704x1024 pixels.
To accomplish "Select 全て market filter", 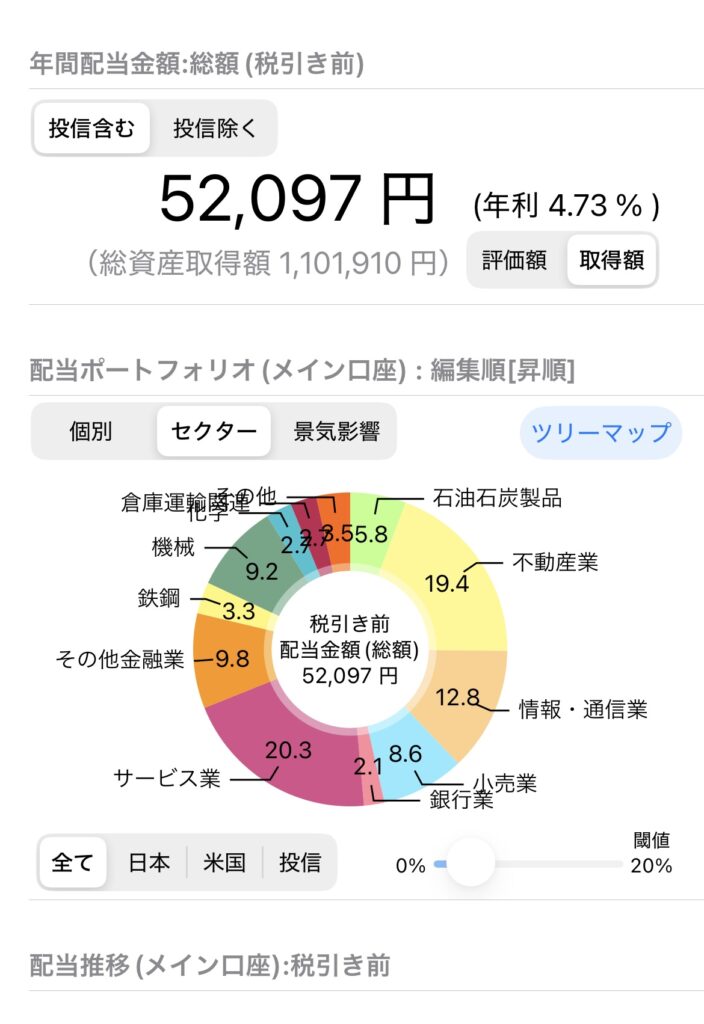I will pyautogui.click(x=72, y=863).
